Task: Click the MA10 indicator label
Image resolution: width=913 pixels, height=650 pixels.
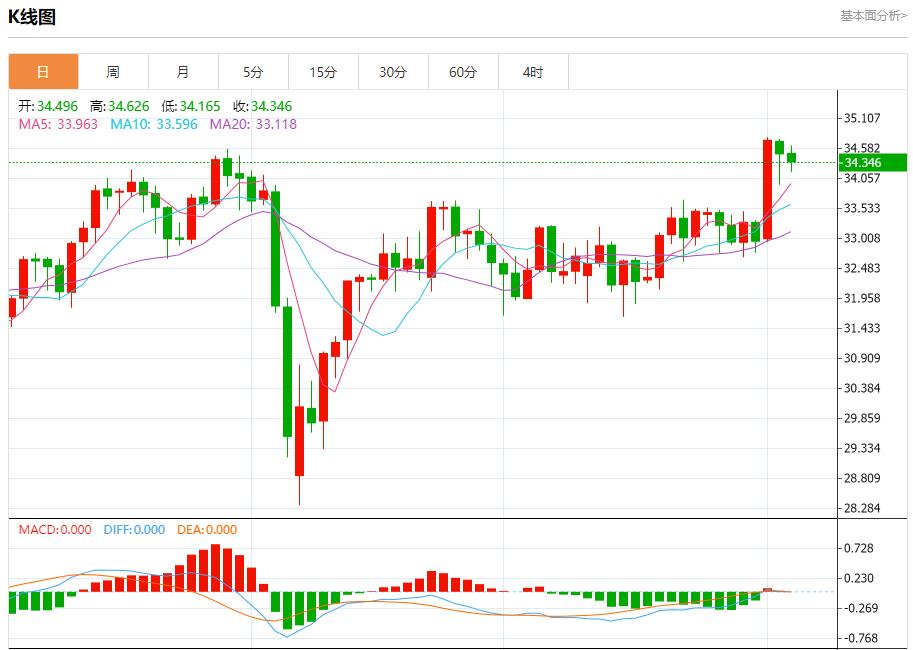Action: (154, 124)
